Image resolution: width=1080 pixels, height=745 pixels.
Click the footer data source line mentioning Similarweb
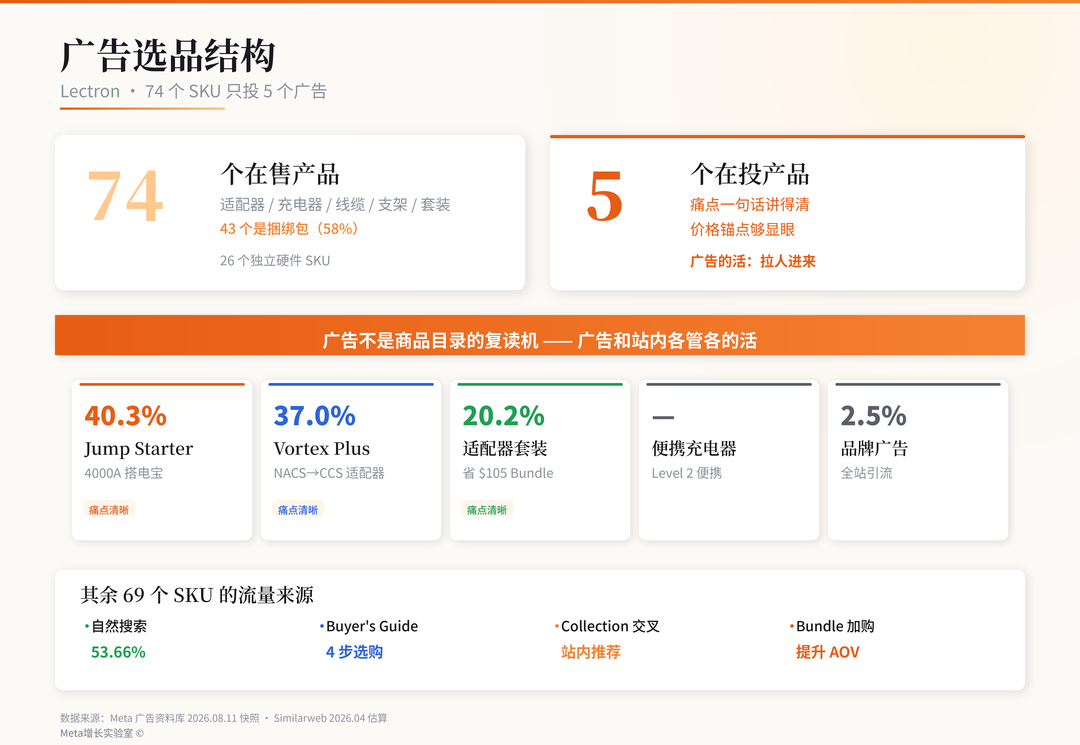tap(223, 718)
